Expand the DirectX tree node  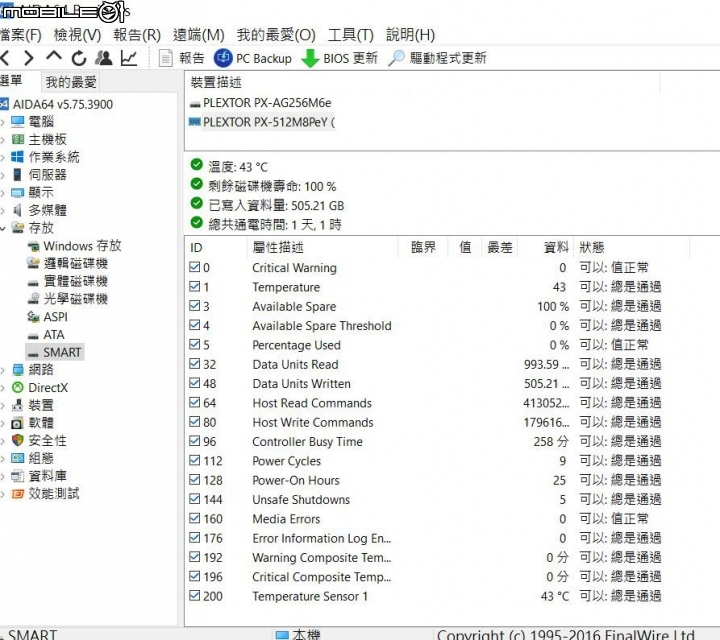point(3,388)
